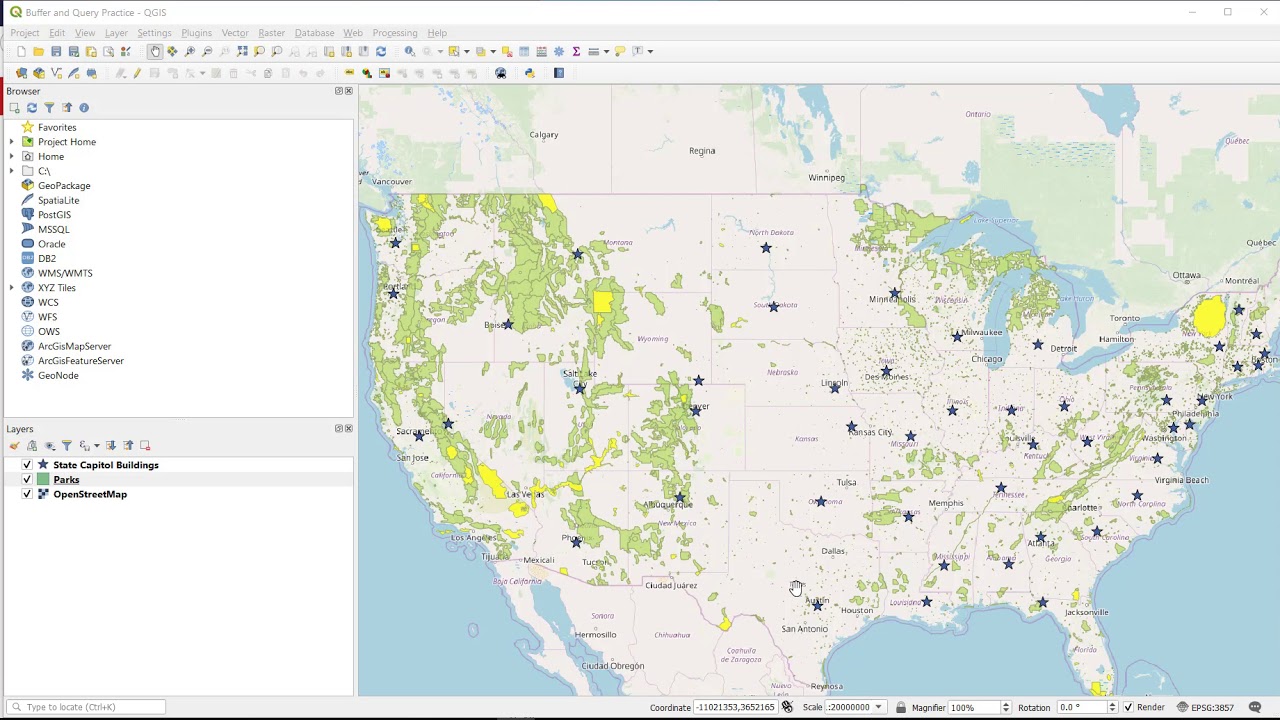Open the Python console
1280x720 pixels.
coord(530,73)
